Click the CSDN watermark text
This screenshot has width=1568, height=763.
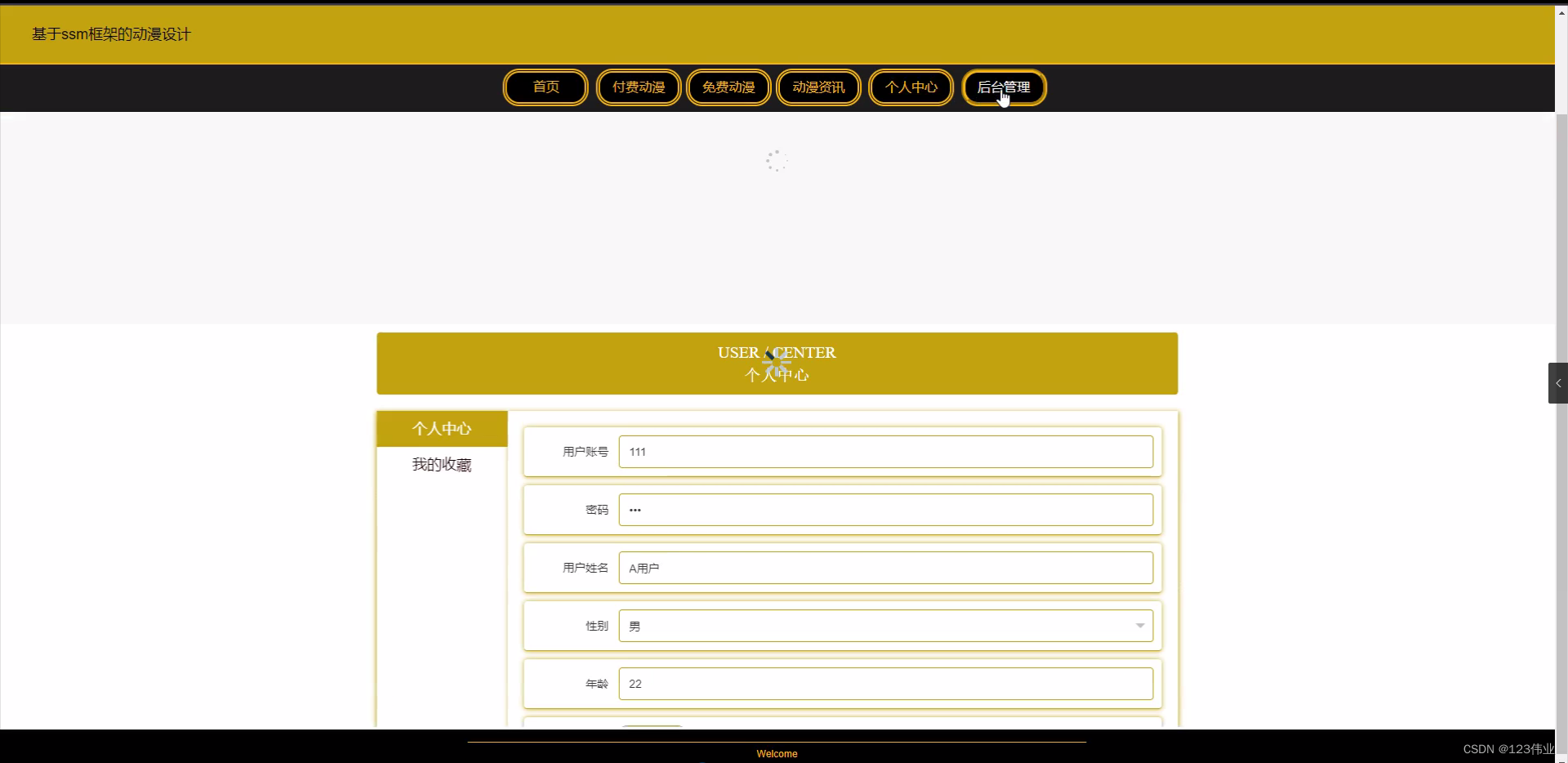click(x=1508, y=748)
